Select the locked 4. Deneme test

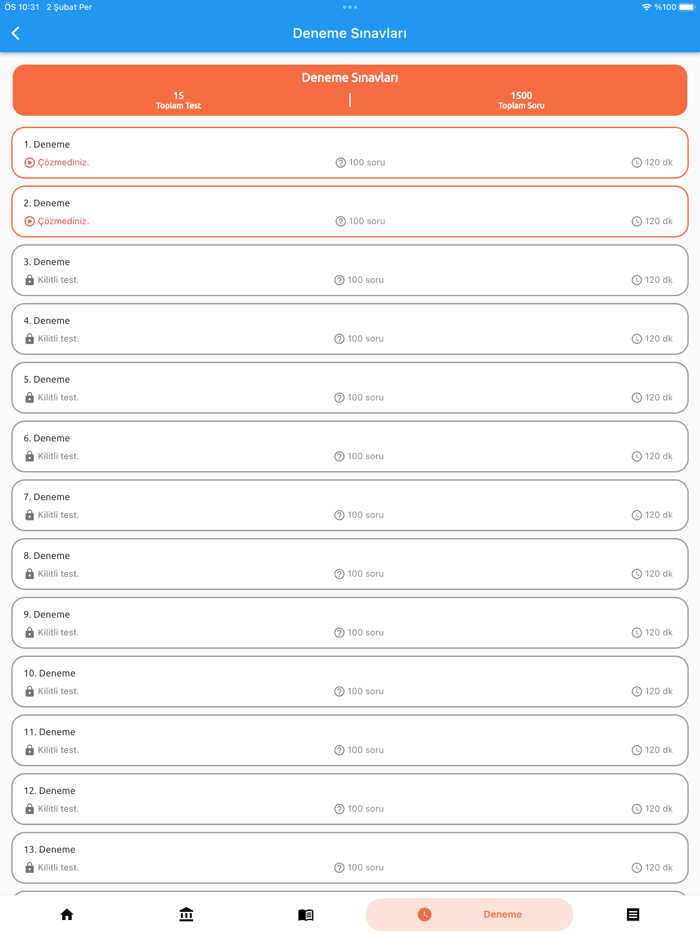(x=350, y=329)
